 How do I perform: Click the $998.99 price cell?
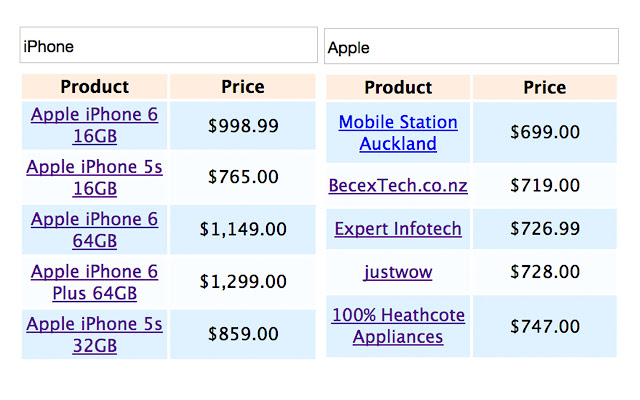pyautogui.click(x=243, y=125)
